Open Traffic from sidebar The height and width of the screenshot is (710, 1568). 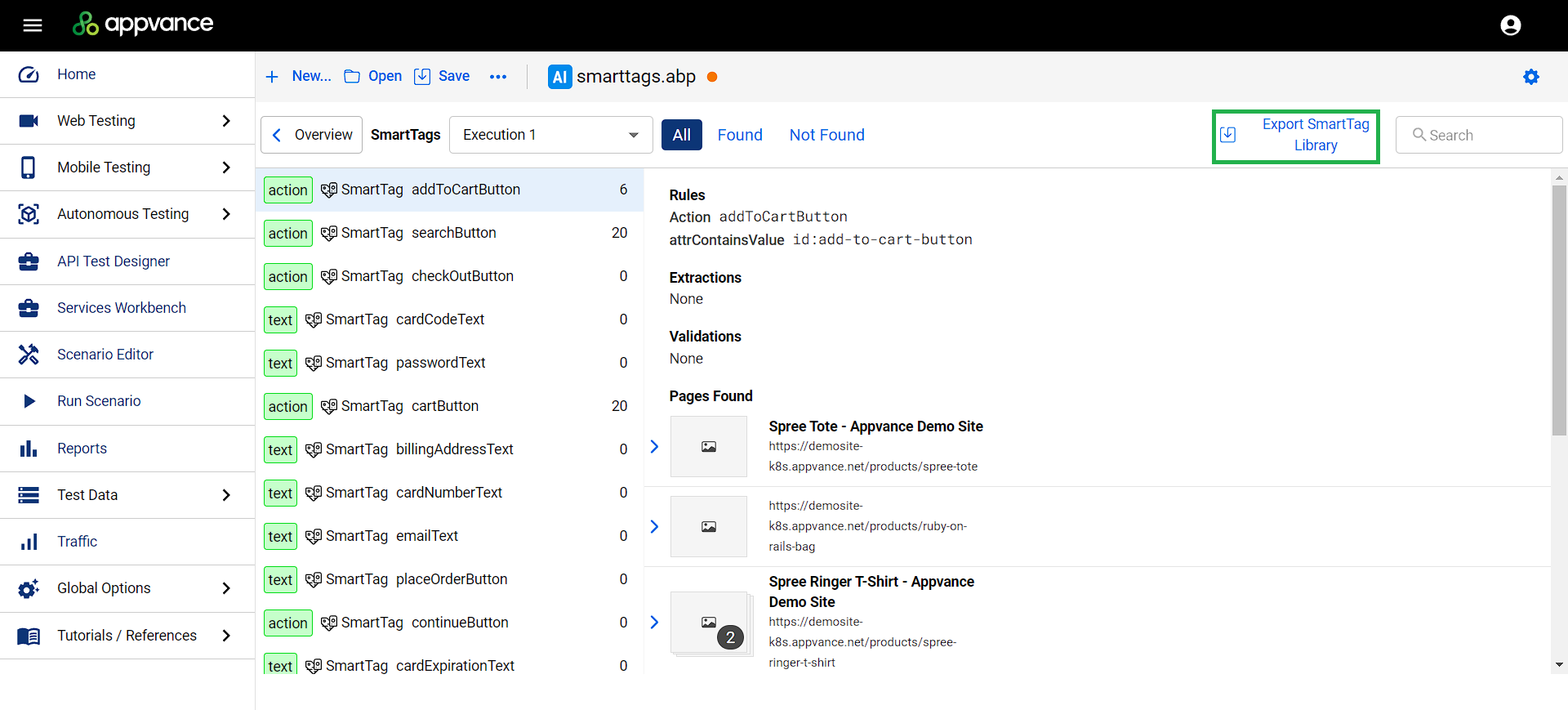(x=127, y=542)
